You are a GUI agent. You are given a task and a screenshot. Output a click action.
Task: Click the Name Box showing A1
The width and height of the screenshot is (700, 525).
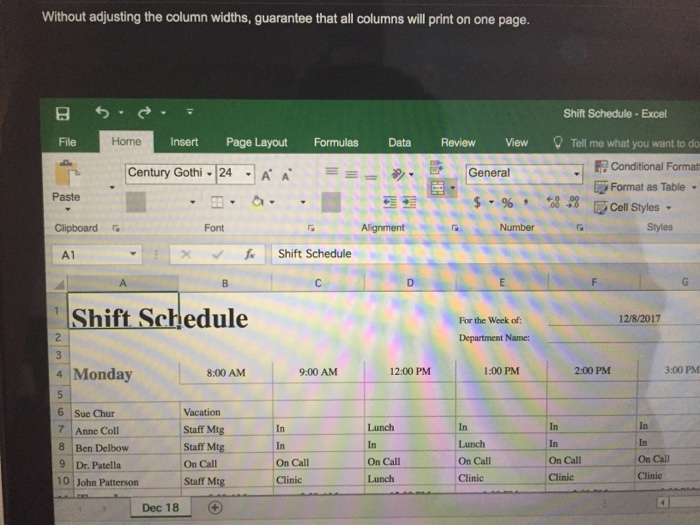coord(96,255)
